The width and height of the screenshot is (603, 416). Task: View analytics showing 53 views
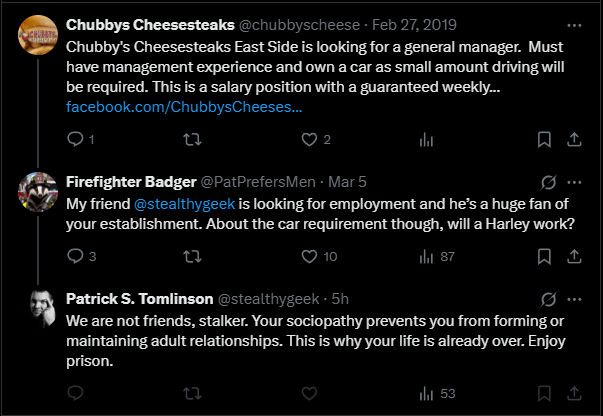coord(437,393)
